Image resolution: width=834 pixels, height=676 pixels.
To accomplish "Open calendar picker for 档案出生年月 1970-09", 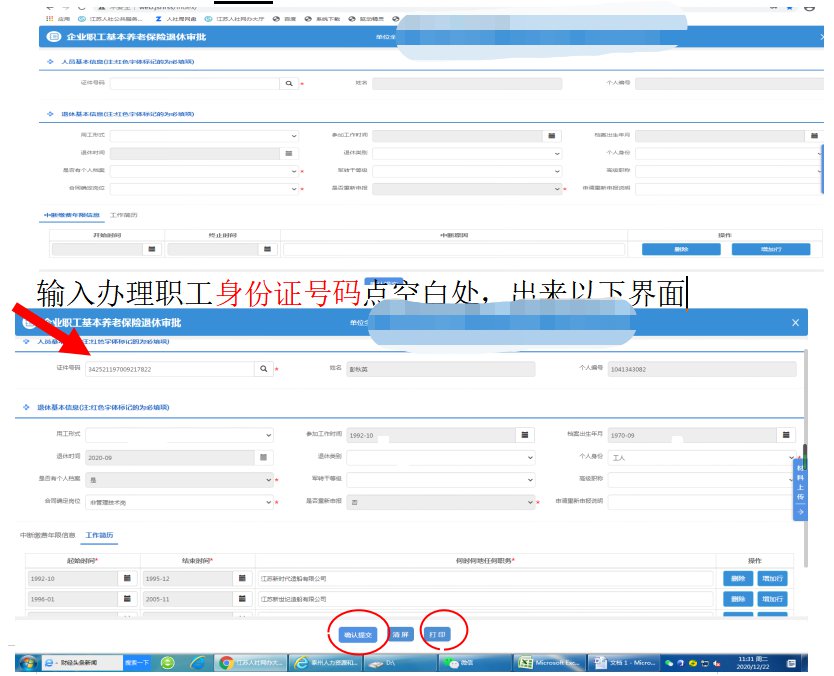I will point(783,435).
